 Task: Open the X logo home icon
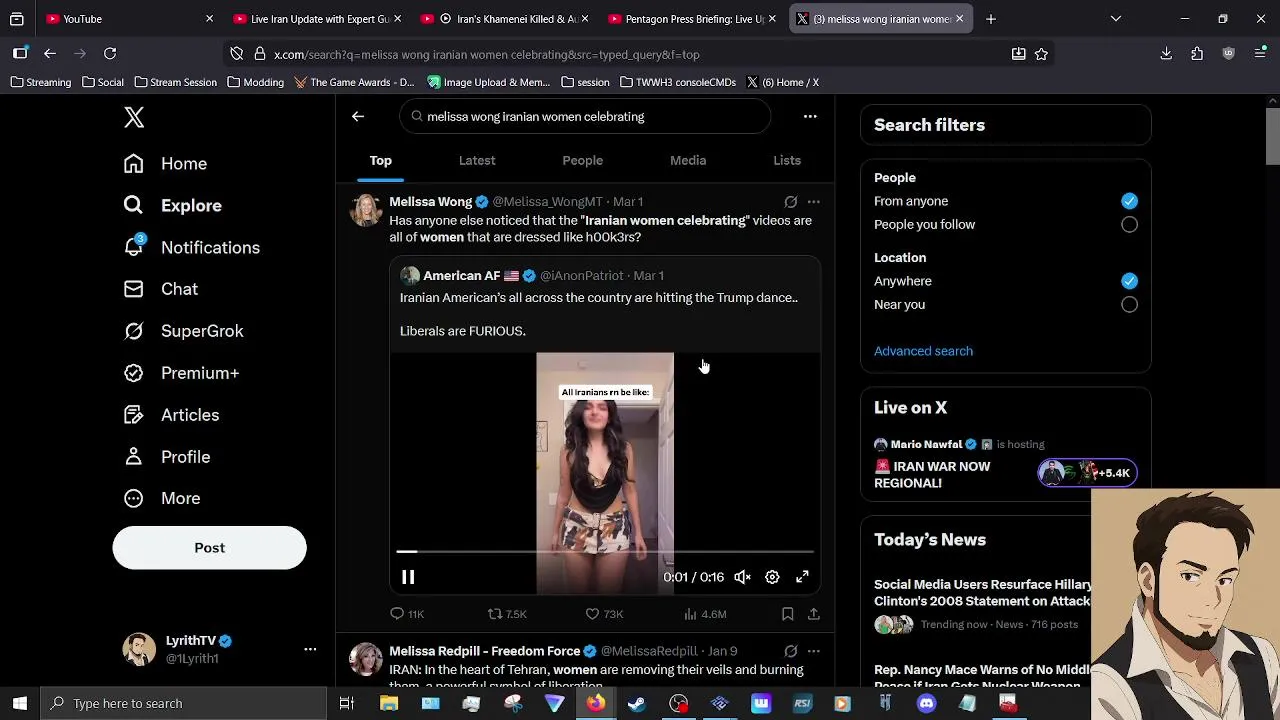tap(134, 118)
